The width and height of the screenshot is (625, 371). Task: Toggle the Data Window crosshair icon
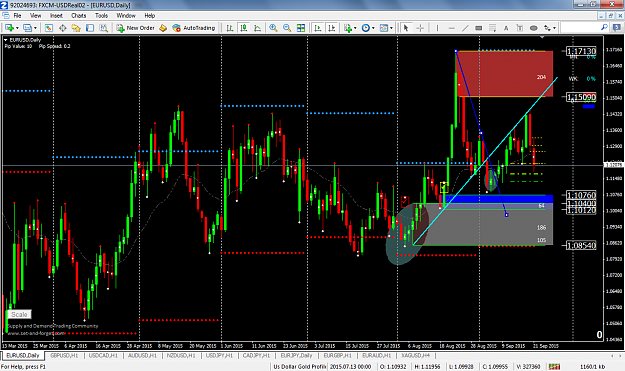(x=63, y=28)
